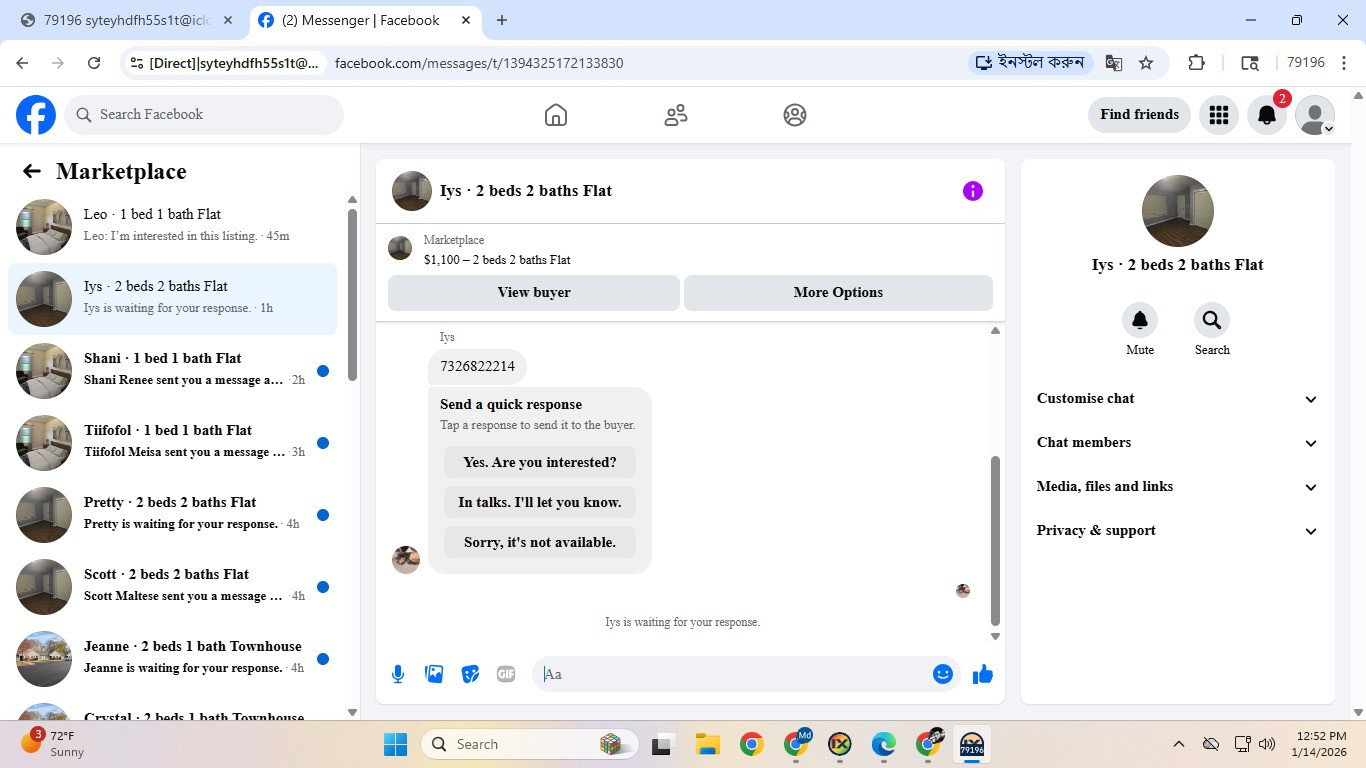1366x768 pixels.
Task: Open Tiifofol · 1 bed 1 bath Flat chat
Action: click(x=173, y=442)
